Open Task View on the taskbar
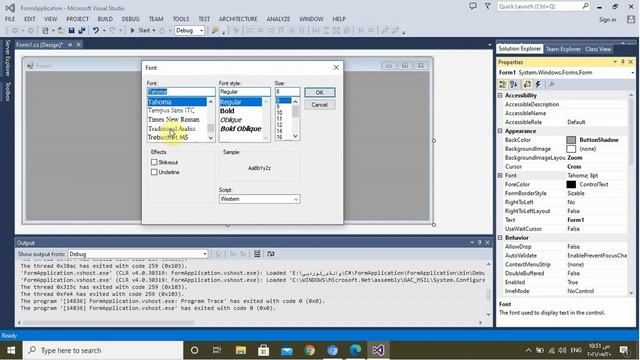Screen dimensions: 640x360 (217, 350)
